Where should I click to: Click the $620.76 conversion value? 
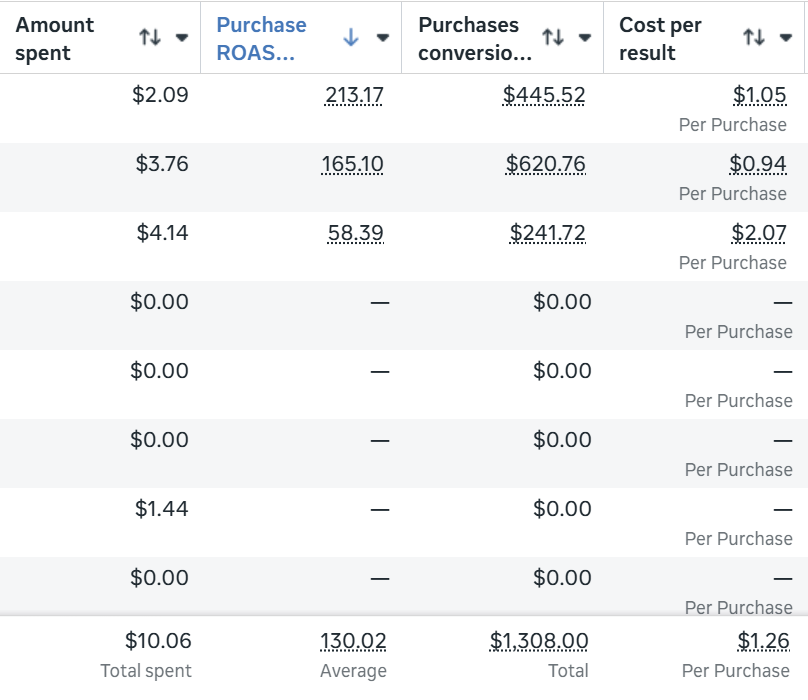point(546,164)
